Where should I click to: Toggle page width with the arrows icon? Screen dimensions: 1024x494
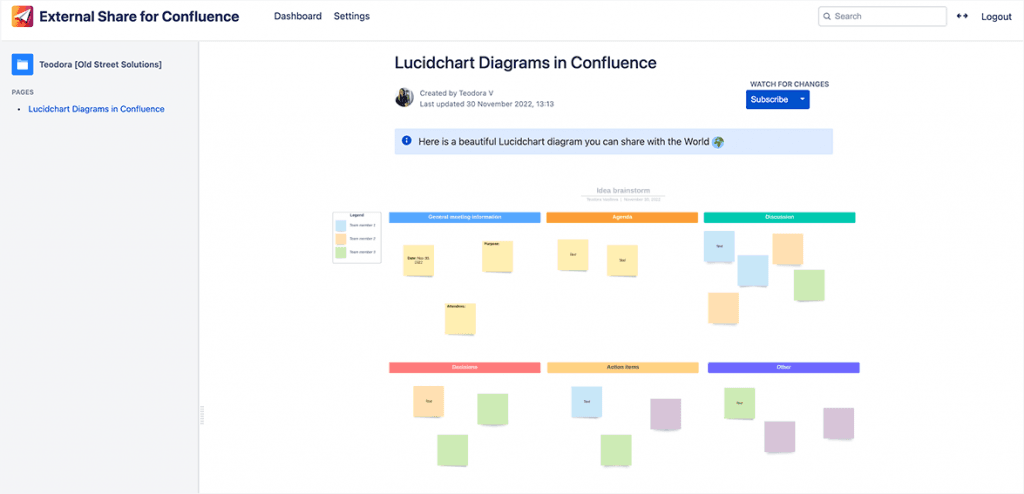click(x=962, y=16)
